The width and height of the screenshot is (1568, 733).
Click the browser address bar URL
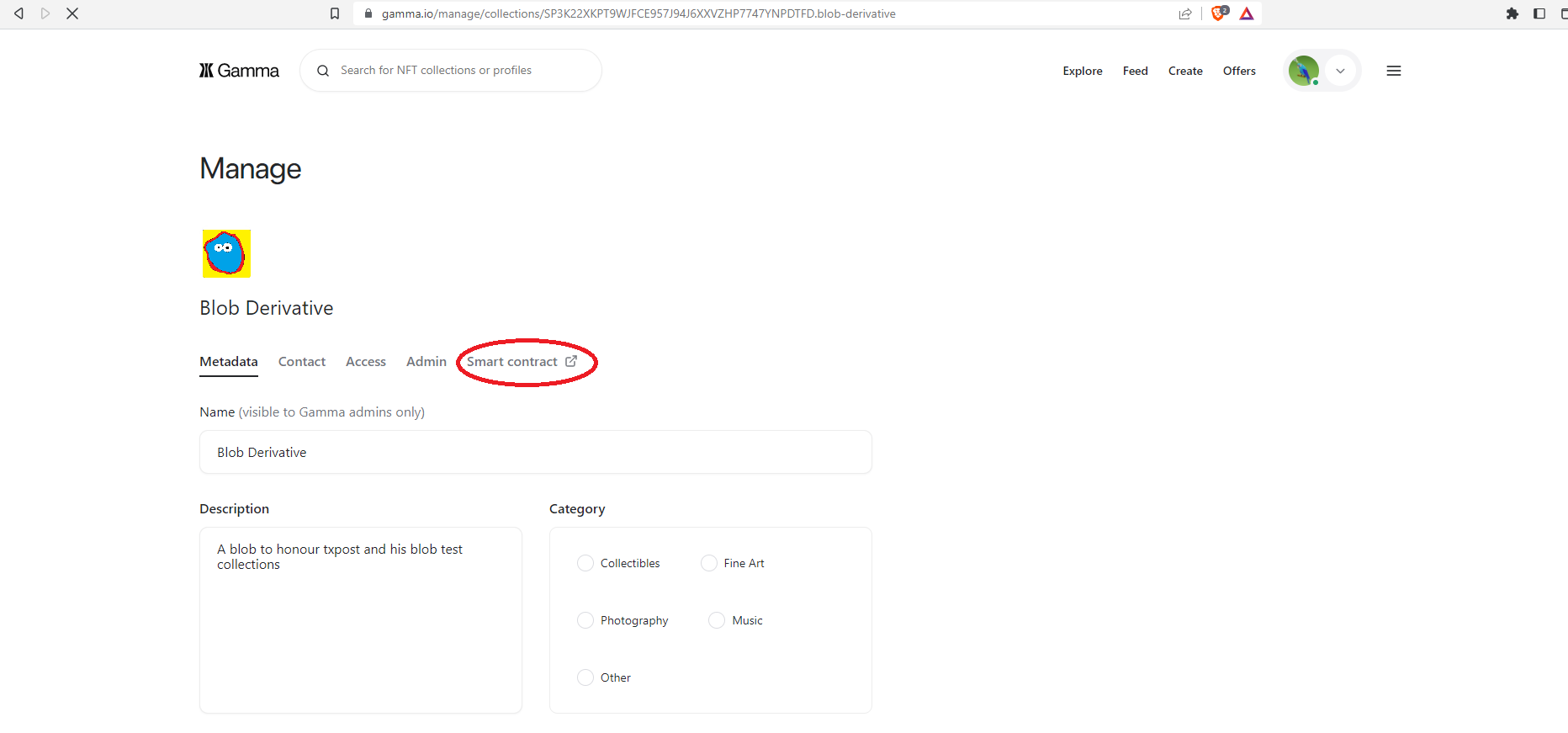coord(638,13)
